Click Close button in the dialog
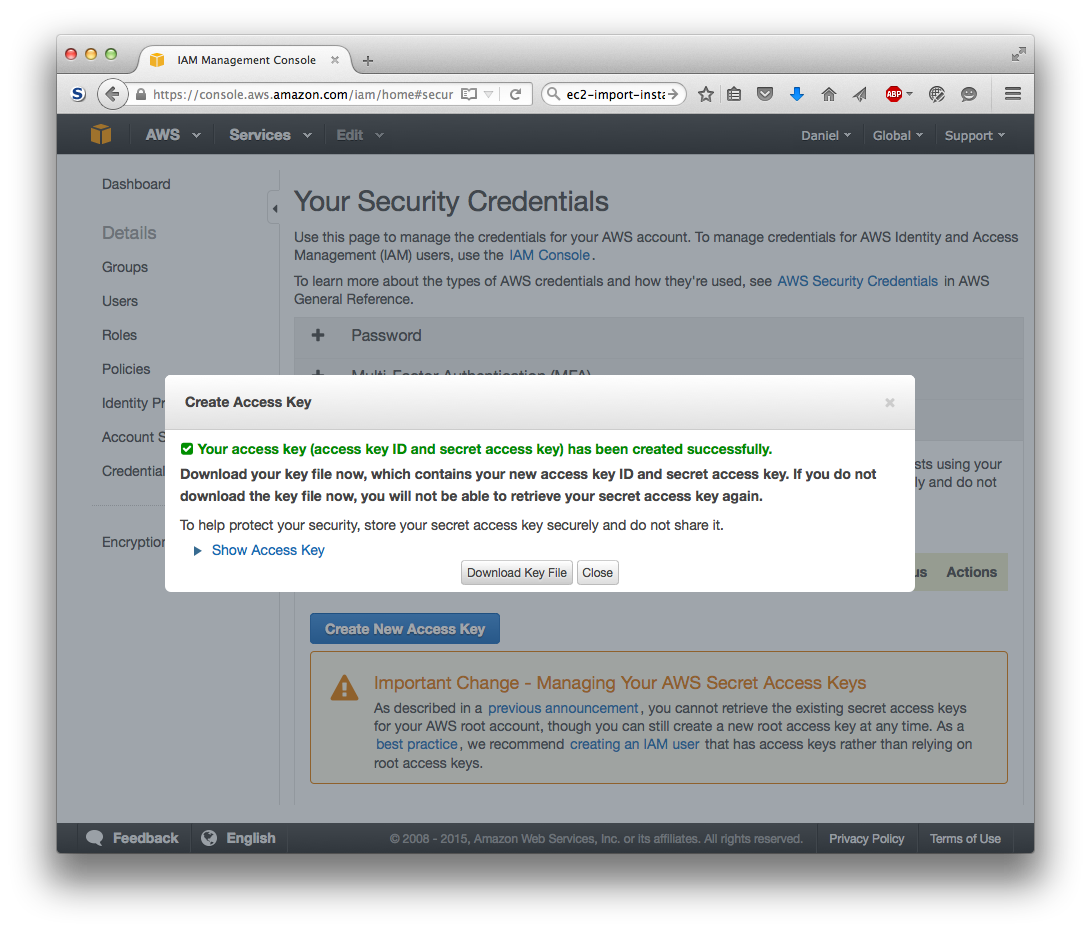 [x=598, y=573]
